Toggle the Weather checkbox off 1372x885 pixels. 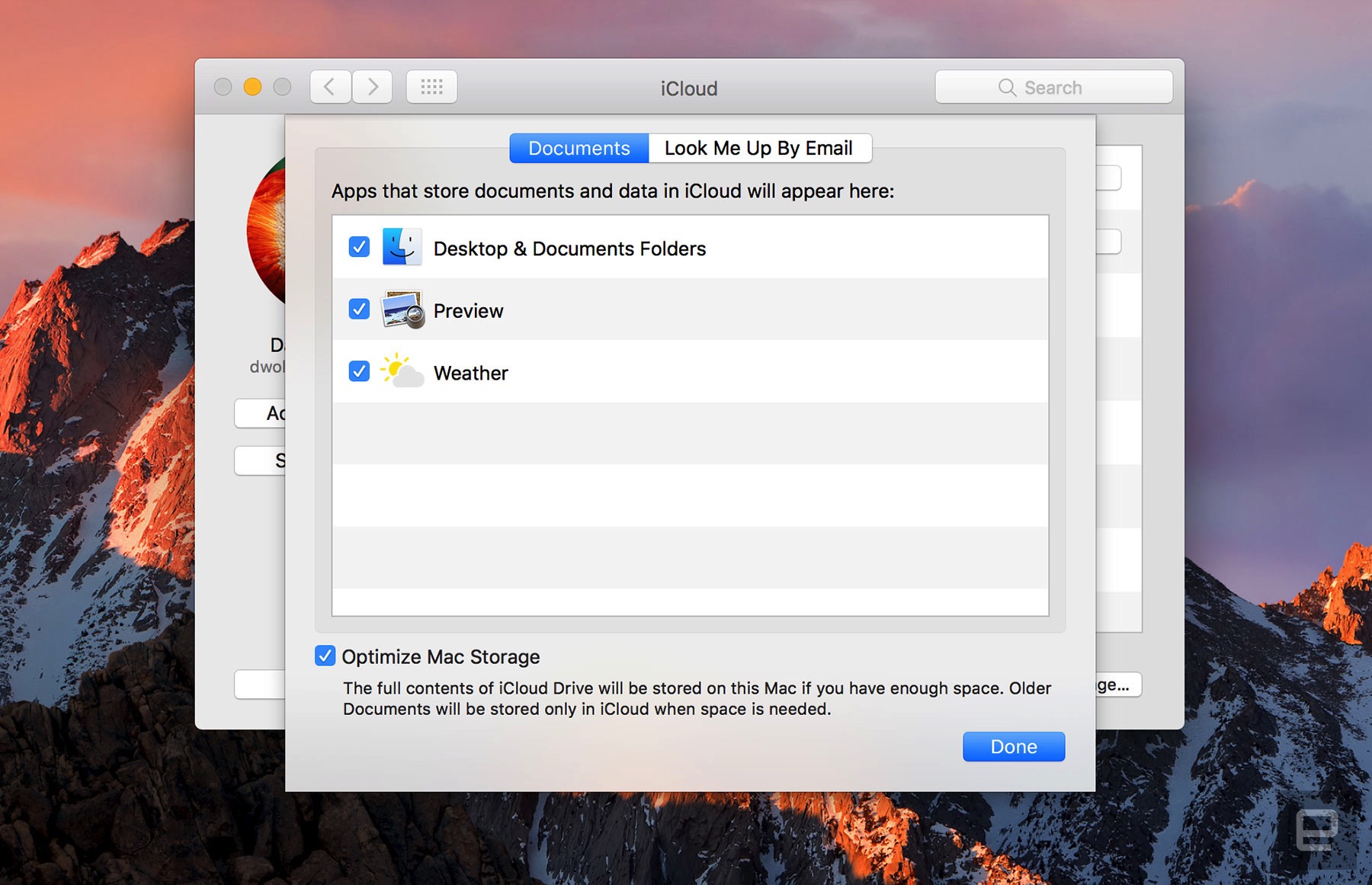359,371
